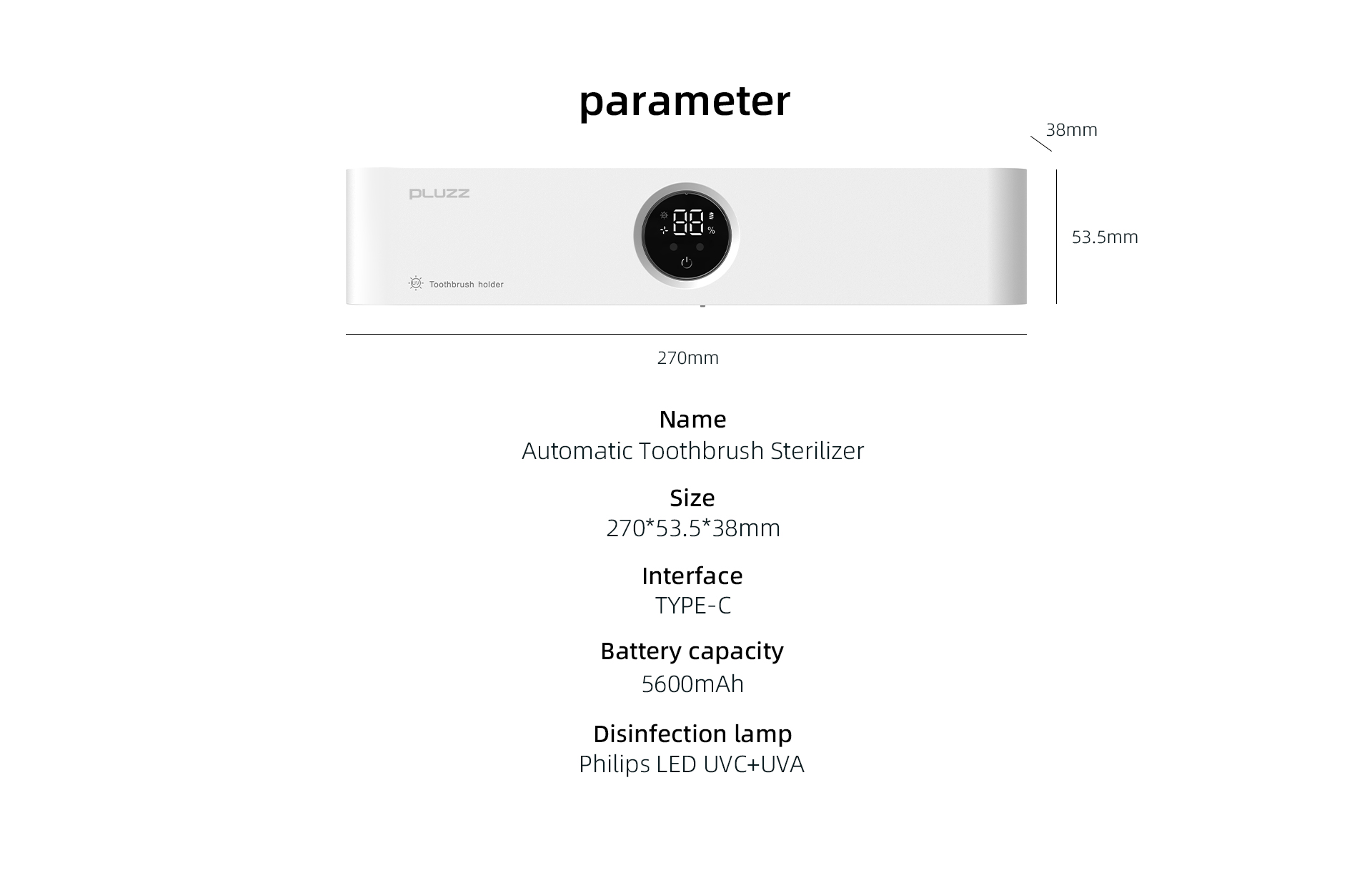Click the "parameter" heading

tap(685, 101)
